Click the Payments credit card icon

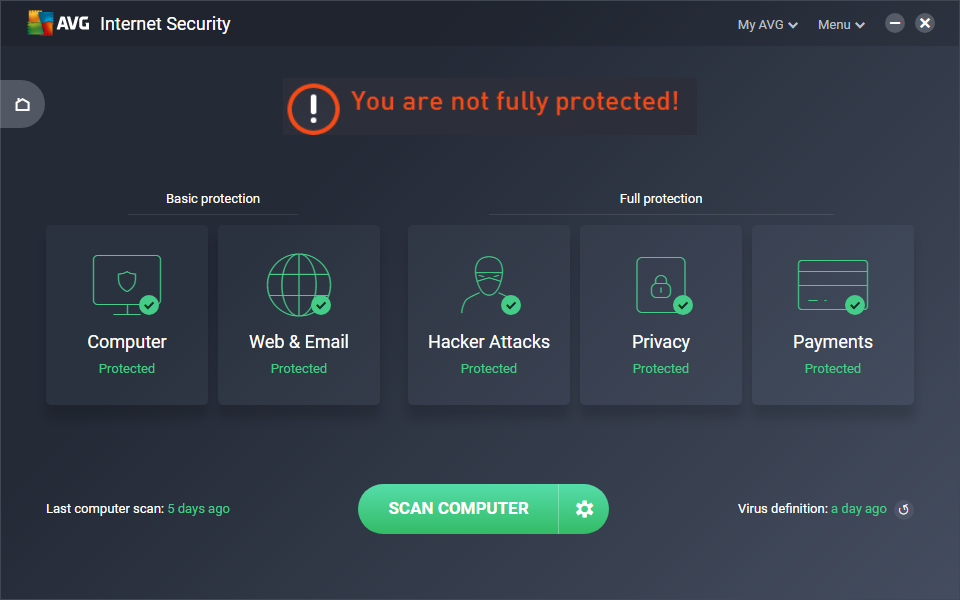click(832, 285)
